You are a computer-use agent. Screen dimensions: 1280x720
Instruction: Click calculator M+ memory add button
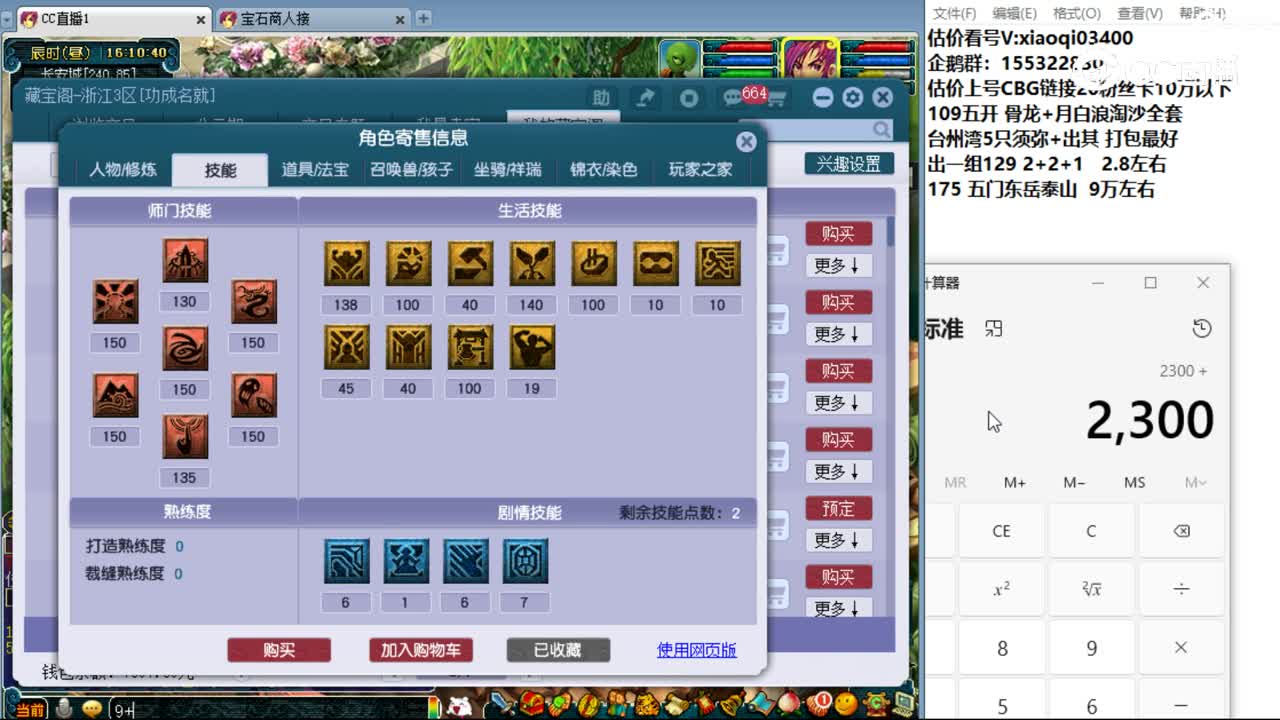[1015, 482]
